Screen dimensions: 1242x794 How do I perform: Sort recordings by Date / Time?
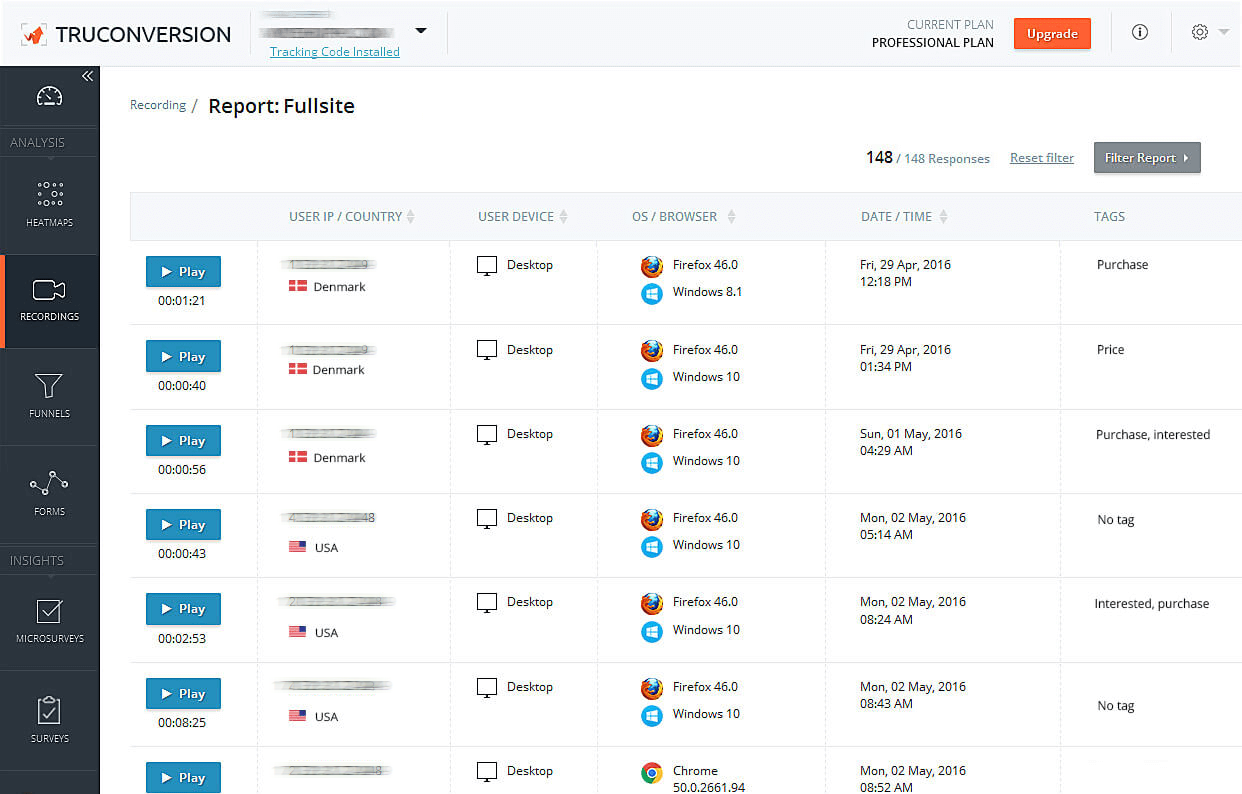(x=943, y=217)
